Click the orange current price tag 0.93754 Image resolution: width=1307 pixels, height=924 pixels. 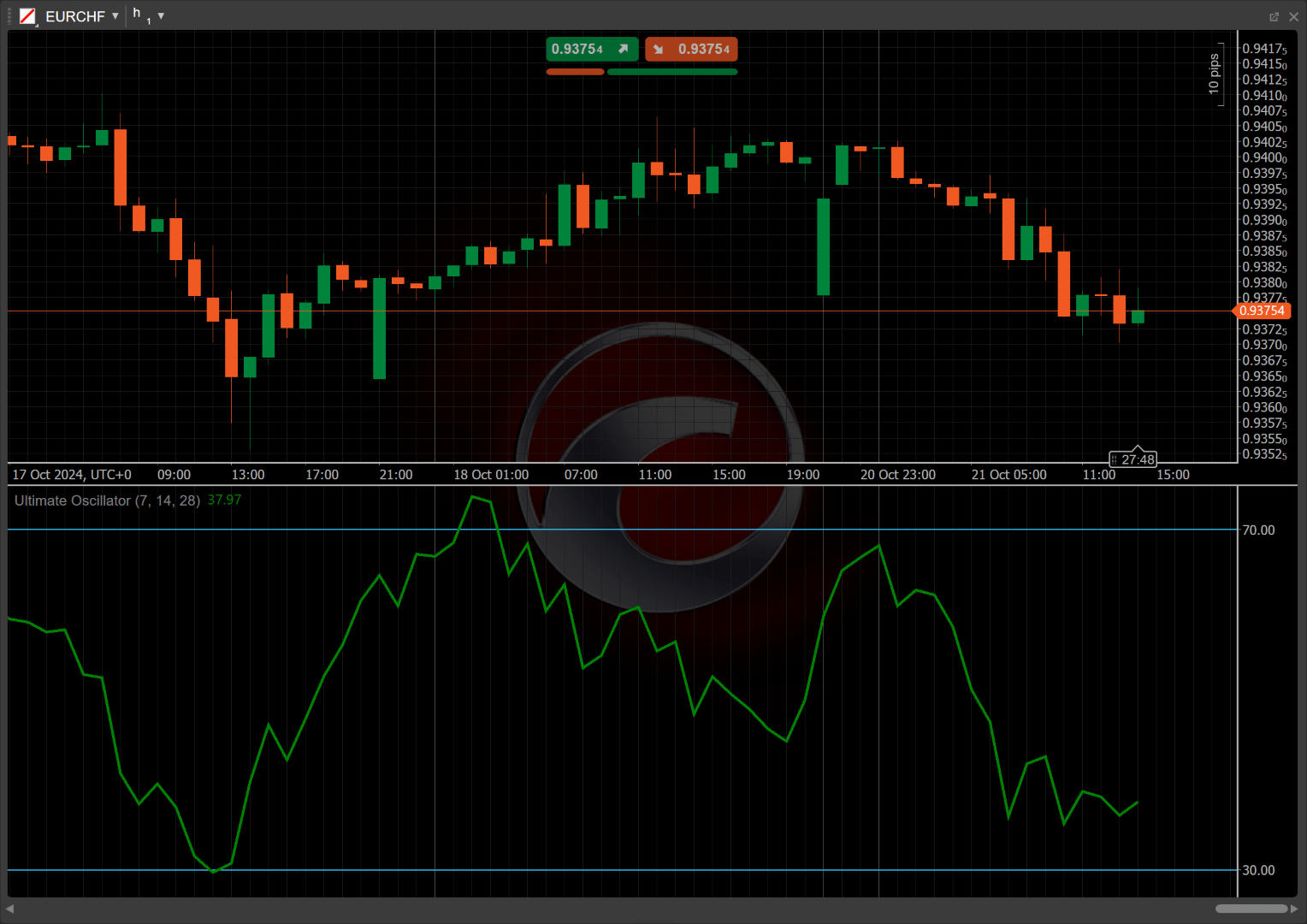point(1262,311)
